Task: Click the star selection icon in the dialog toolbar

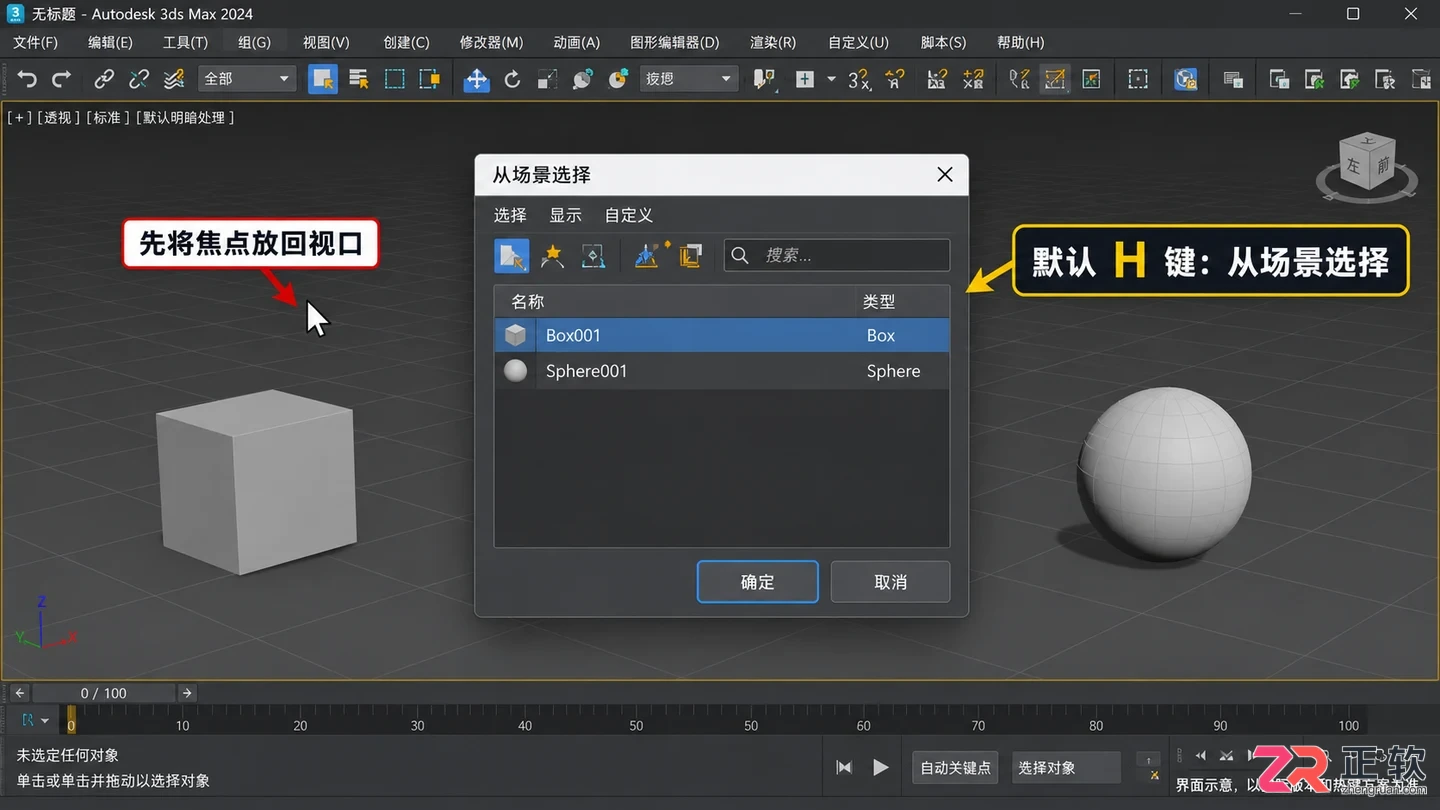Action: [x=552, y=256]
